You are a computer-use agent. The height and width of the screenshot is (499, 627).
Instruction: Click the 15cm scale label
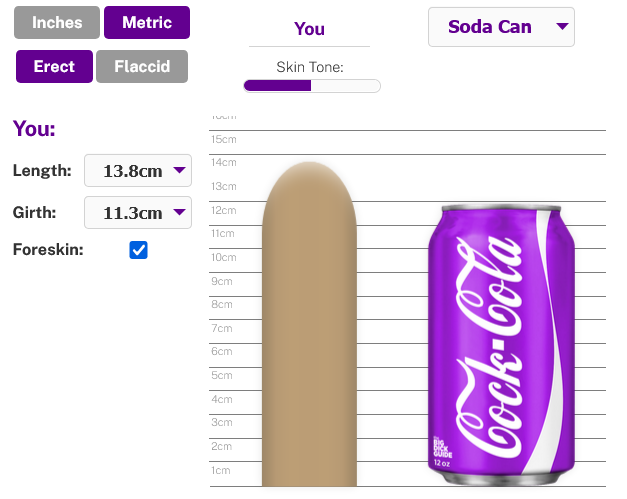[224, 140]
